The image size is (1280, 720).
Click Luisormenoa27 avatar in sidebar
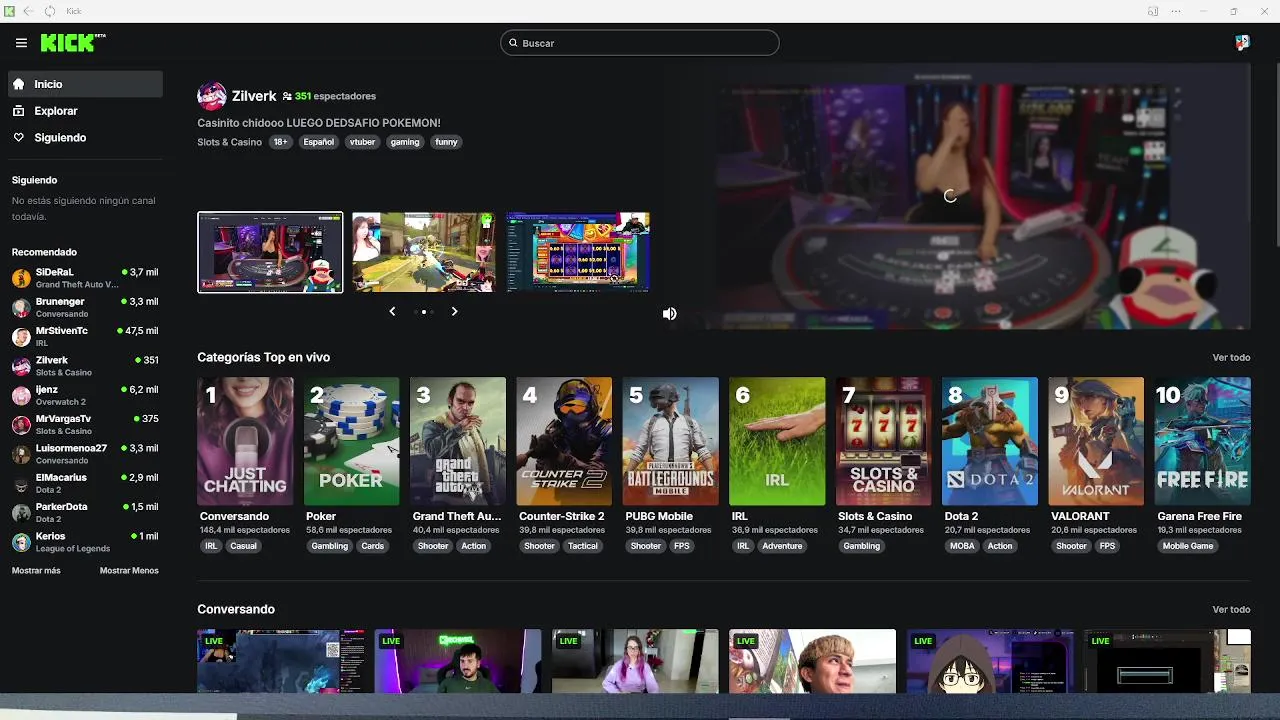(x=21, y=454)
